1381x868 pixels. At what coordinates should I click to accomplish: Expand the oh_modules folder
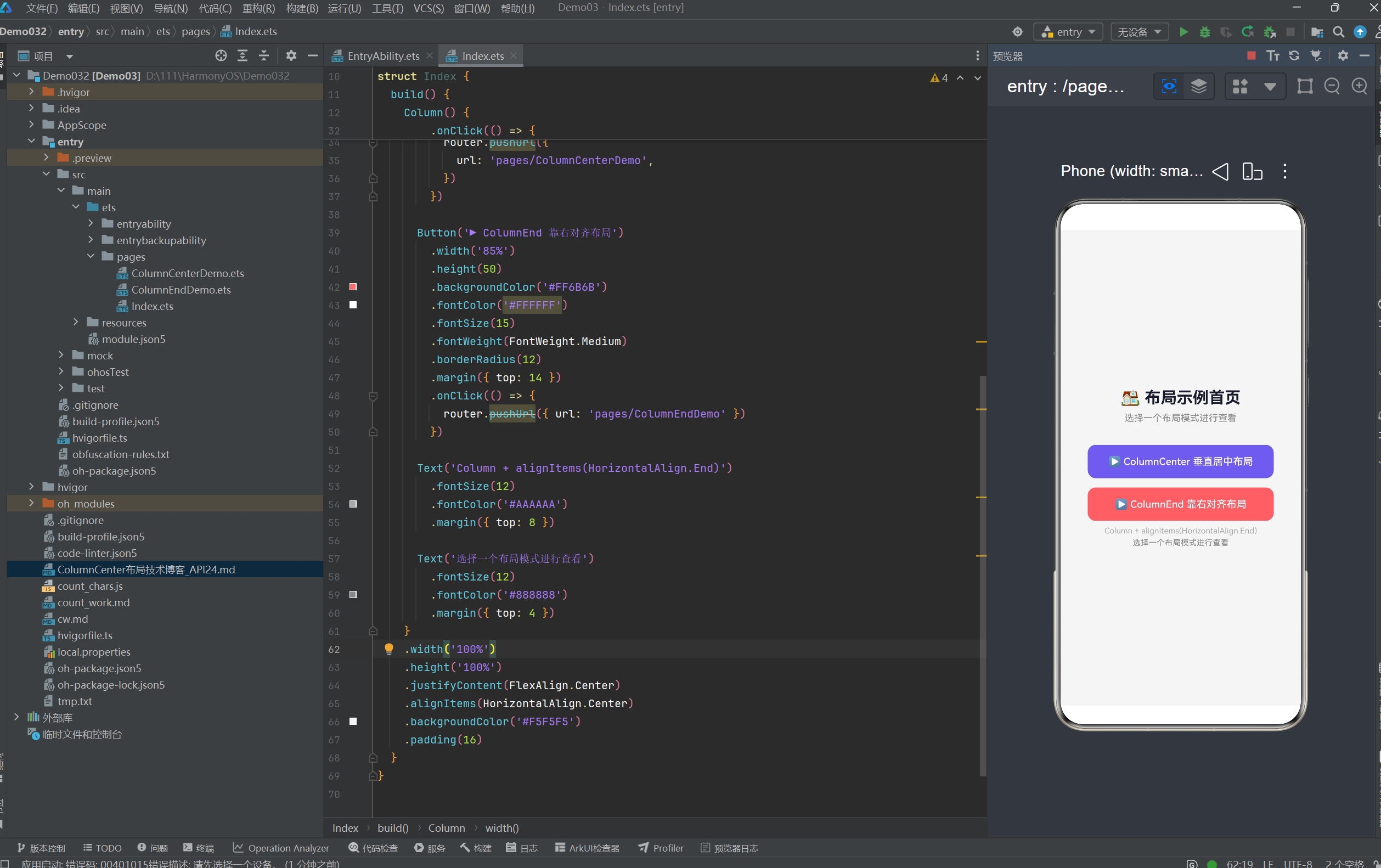pos(31,503)
